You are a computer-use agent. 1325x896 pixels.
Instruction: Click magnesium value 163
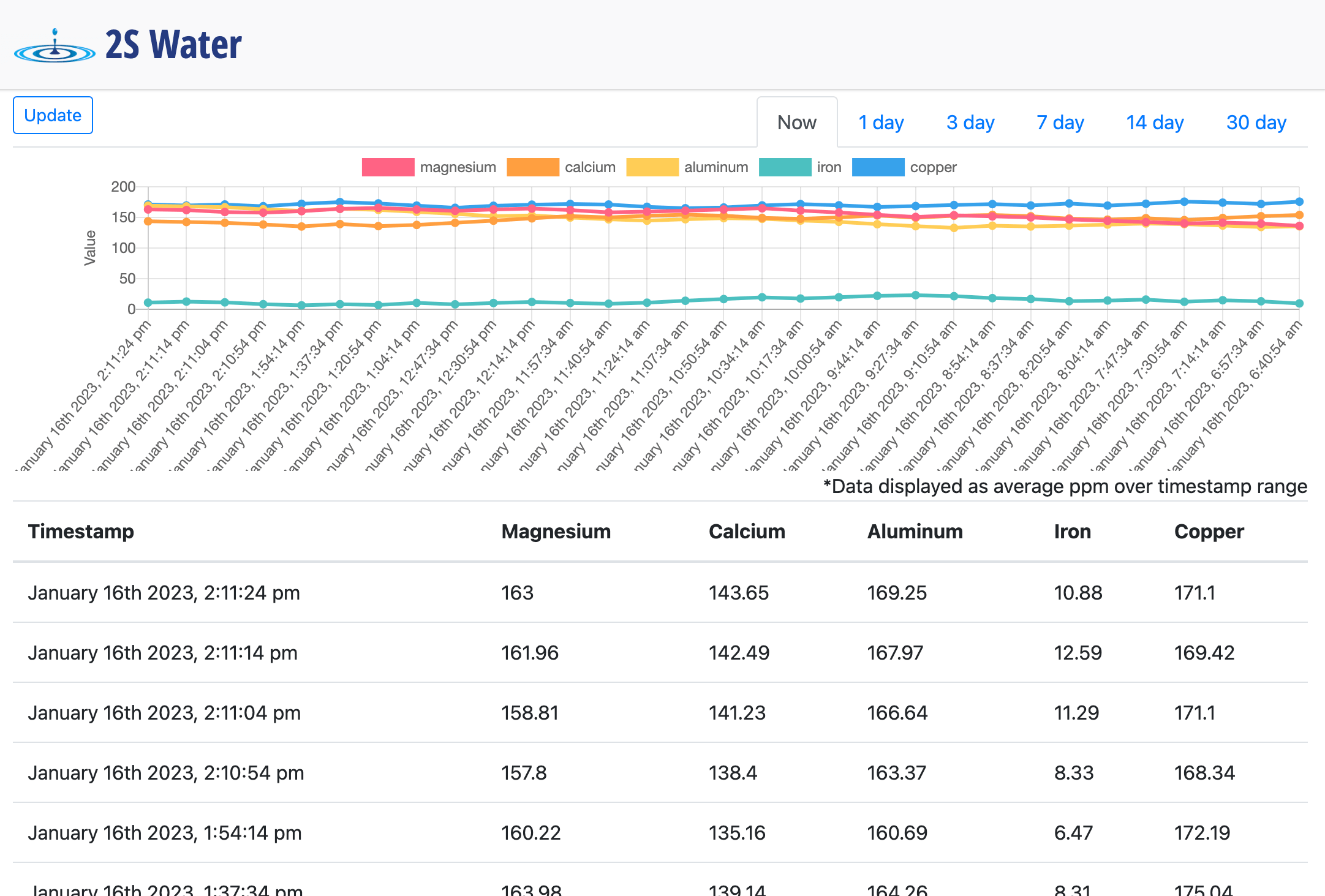[x=517, y=592]
